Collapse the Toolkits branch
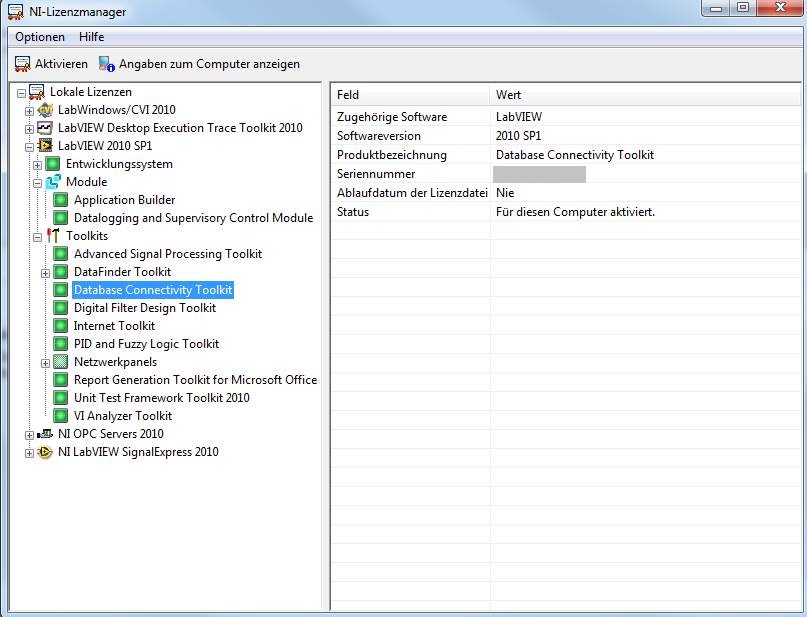Image resolution: width=807 pixels, height=617 pixels. click(38, 237)
